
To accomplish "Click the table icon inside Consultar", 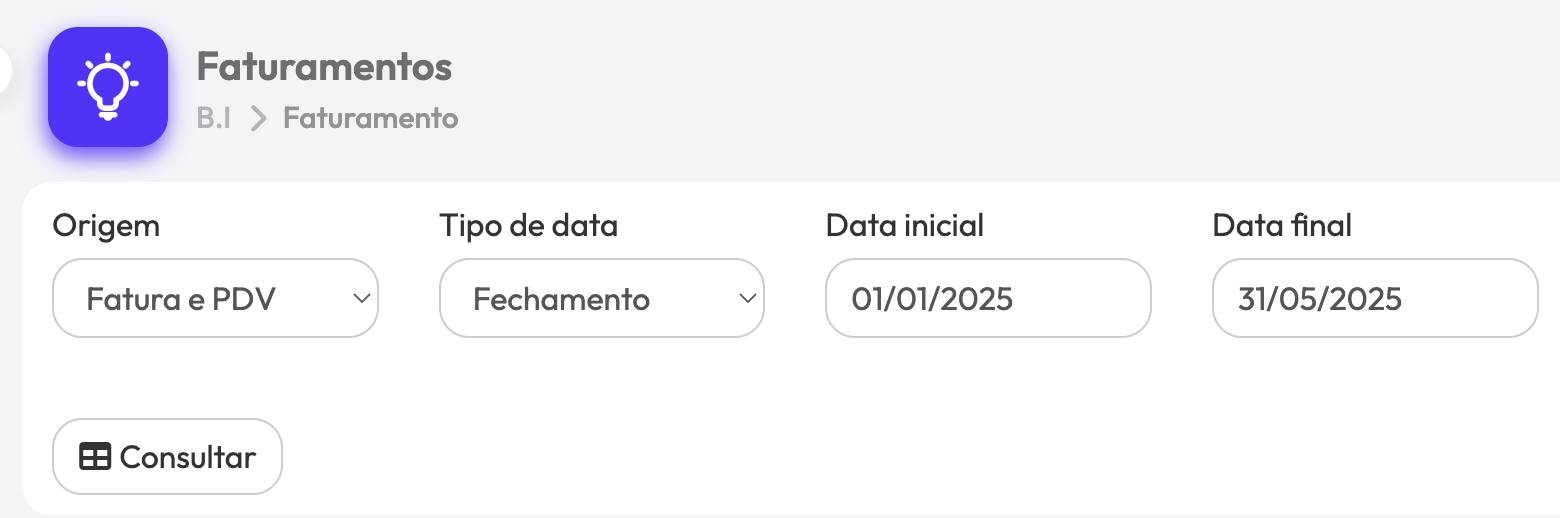I will [95, 457].
